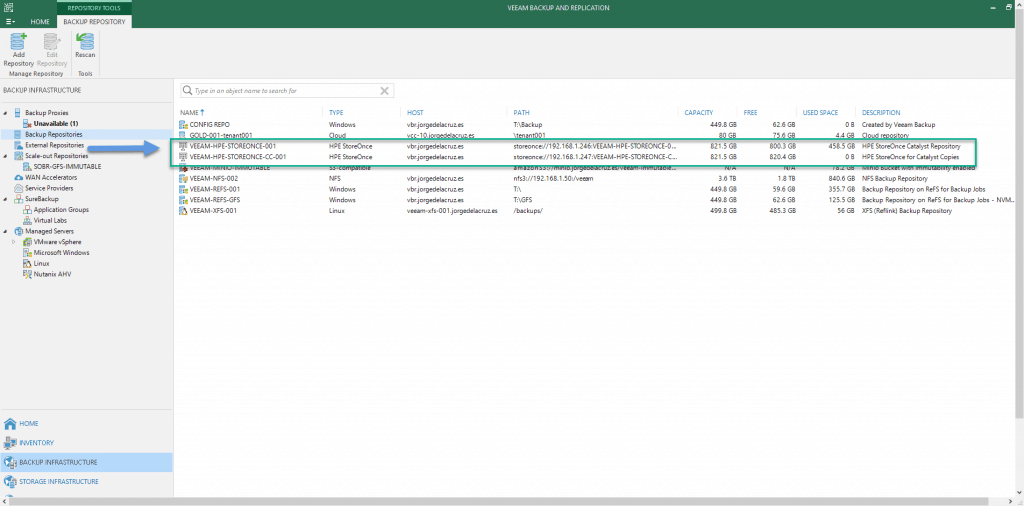Click the XFS (Reflink) Backup Repository description
This screenshot has height=506, width=1024.
(x=907, y=211)
